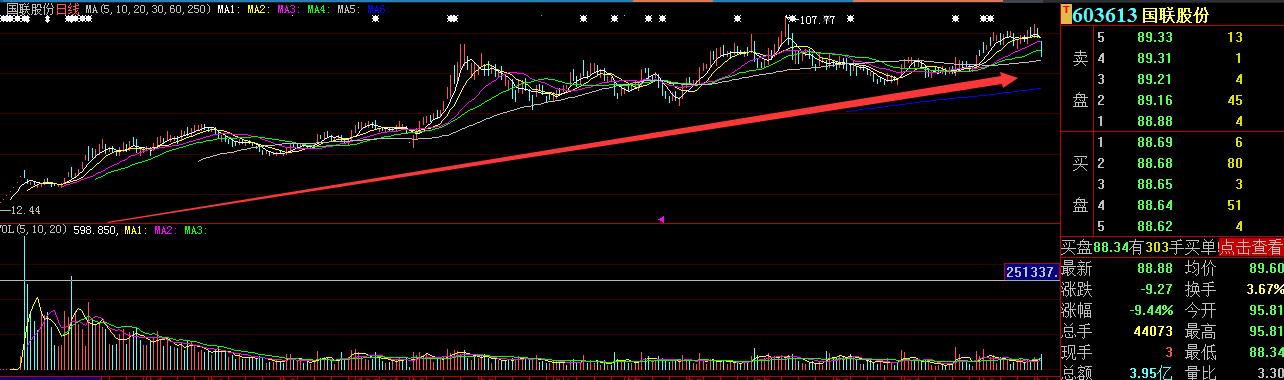The image size is (1284, 380).
Task: Click sell level 5 price 89.33
Action: point(1155,37)
